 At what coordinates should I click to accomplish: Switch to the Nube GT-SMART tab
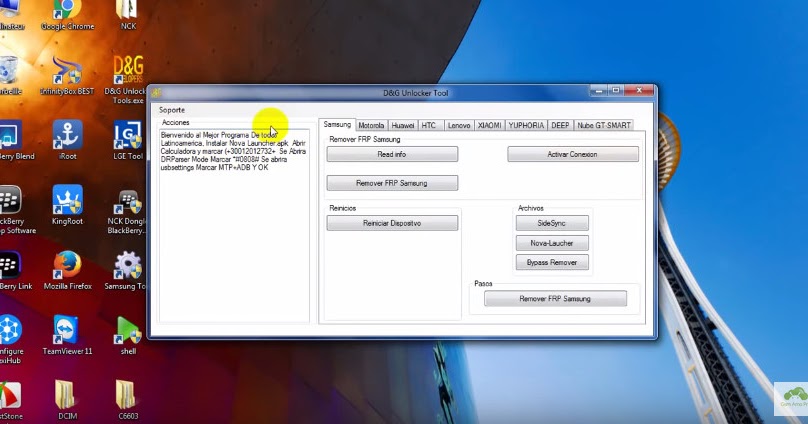(603, 125)
